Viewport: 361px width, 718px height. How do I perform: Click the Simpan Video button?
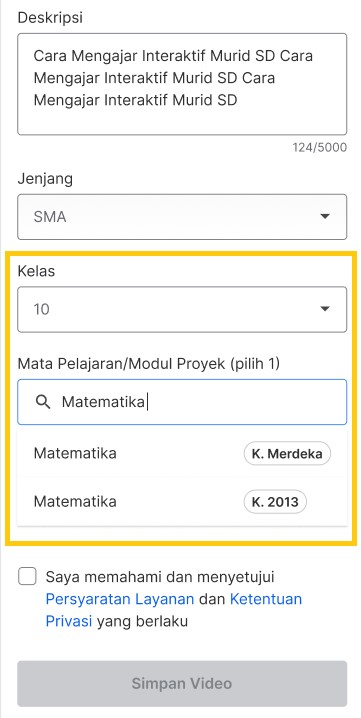click(x=182, y=683)
